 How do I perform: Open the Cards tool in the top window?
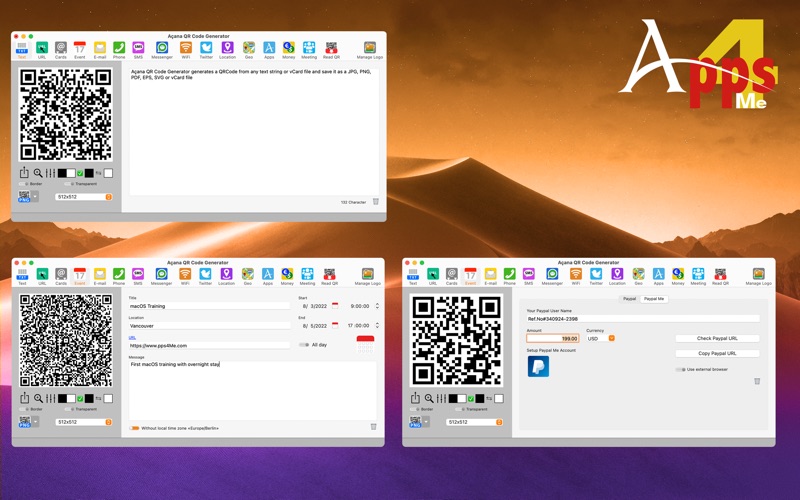coord(61,49)
